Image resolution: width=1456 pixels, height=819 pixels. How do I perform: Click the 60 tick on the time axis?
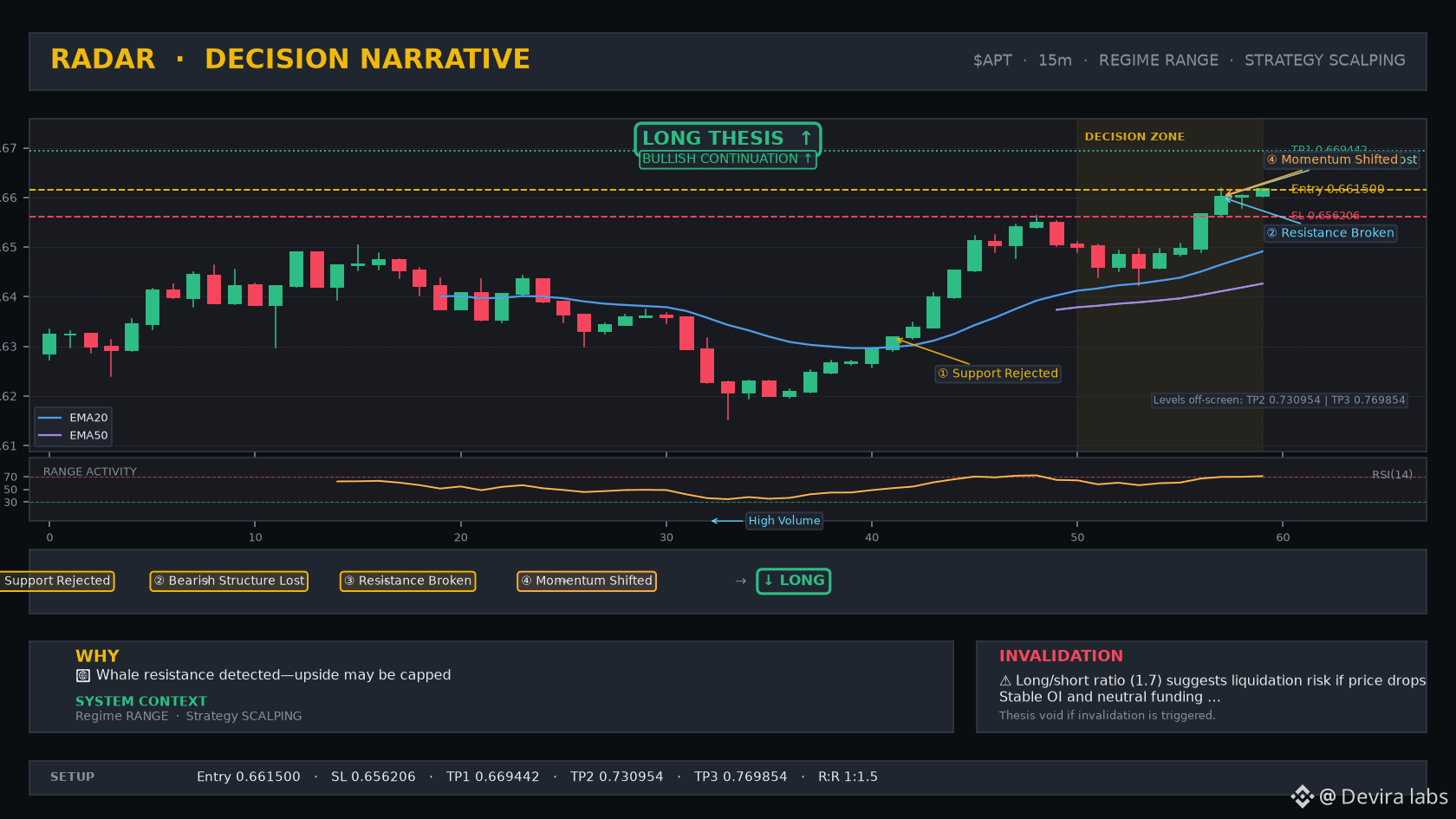[1283, 537]
